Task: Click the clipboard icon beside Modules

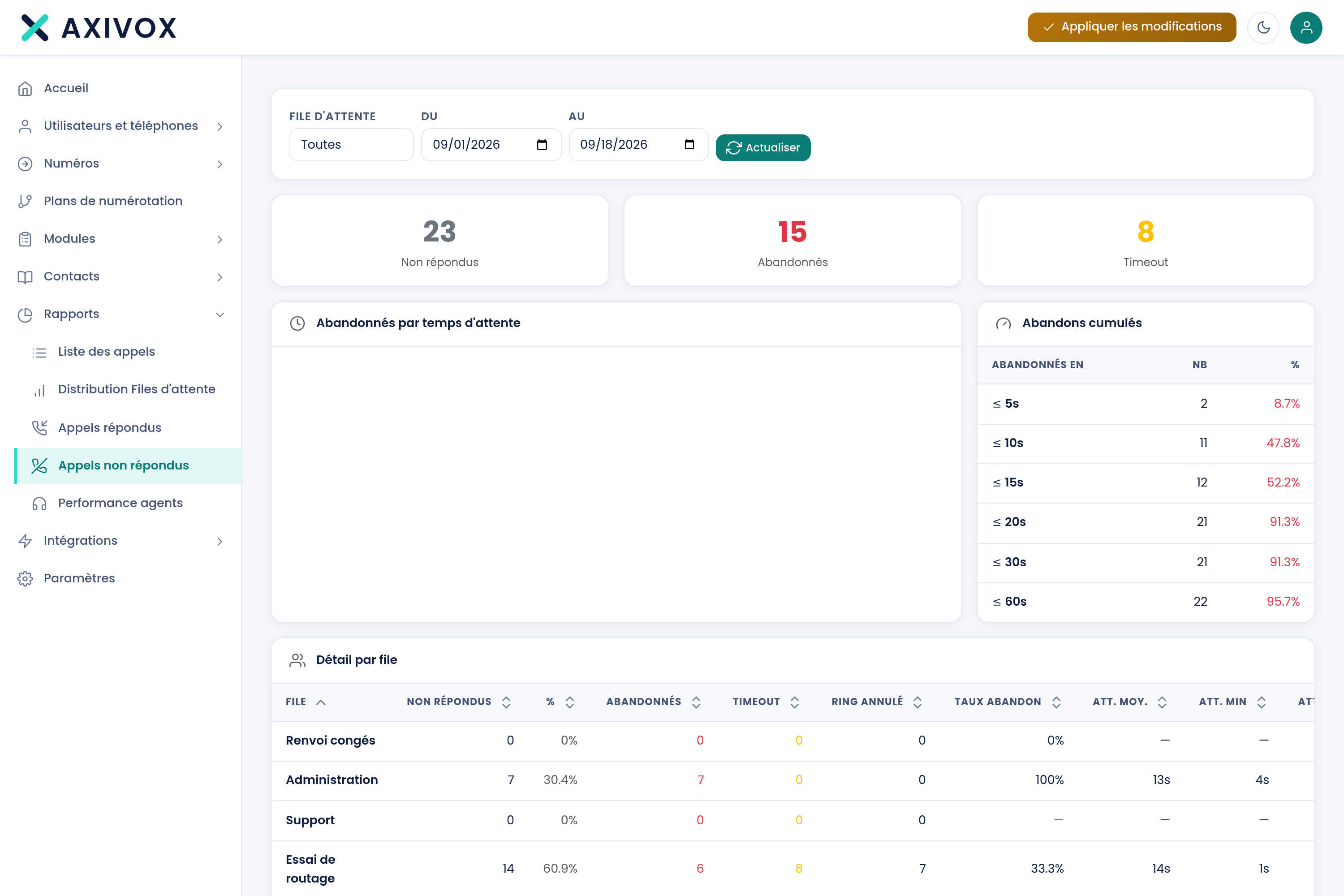Action: [25, 239]
